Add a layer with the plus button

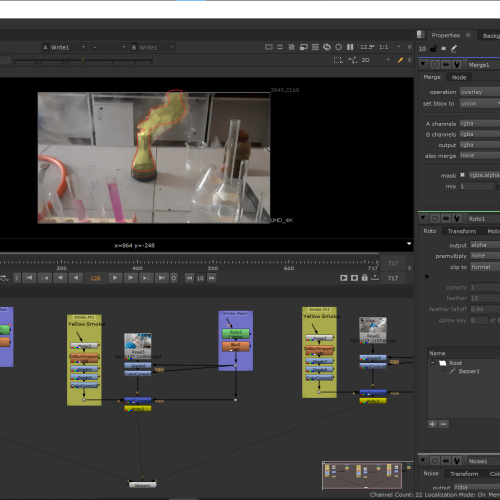(x=432, y=424)
